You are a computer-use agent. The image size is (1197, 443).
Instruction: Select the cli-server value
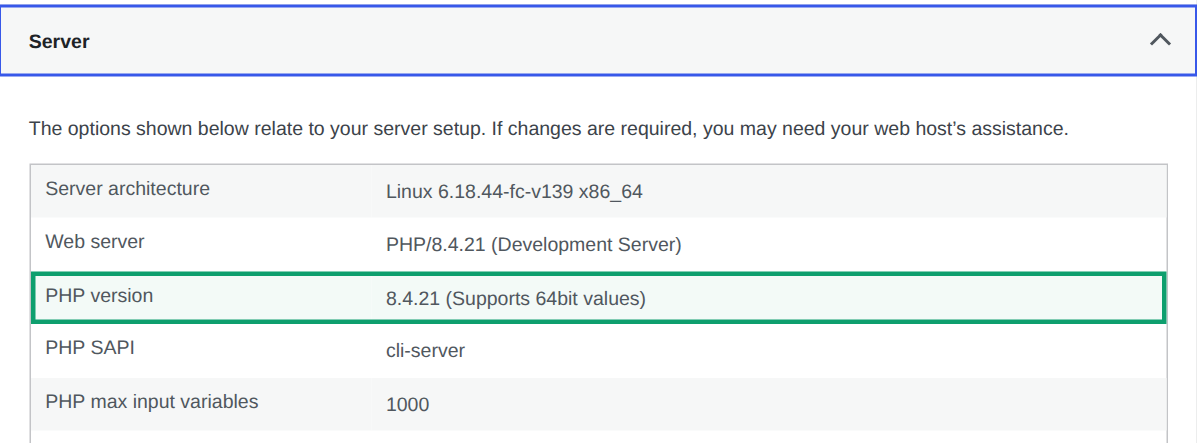pos(426,351)
